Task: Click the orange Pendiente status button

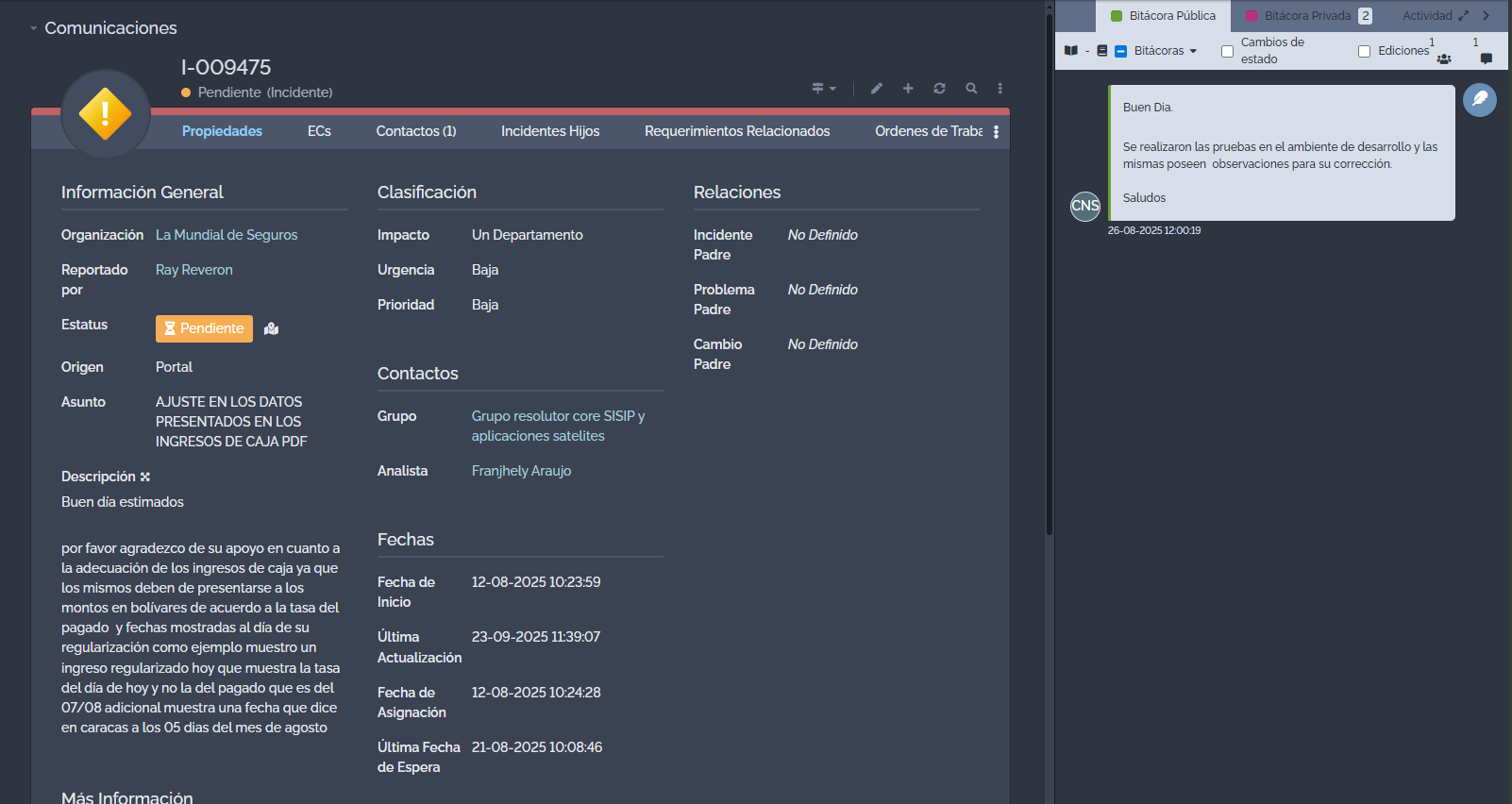Action: pyautogui.click(x=204, y=328)
